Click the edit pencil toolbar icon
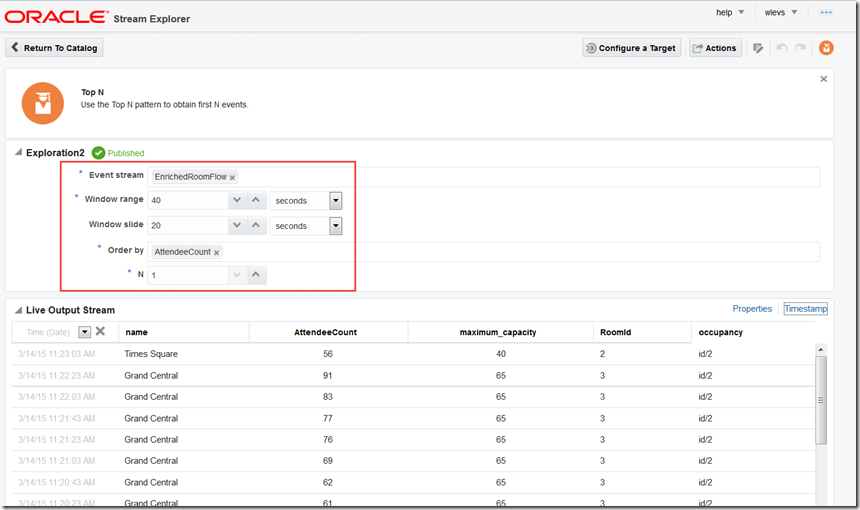Image resolution: width=860 pixels, height=510 pixels. tap(759, 48)
